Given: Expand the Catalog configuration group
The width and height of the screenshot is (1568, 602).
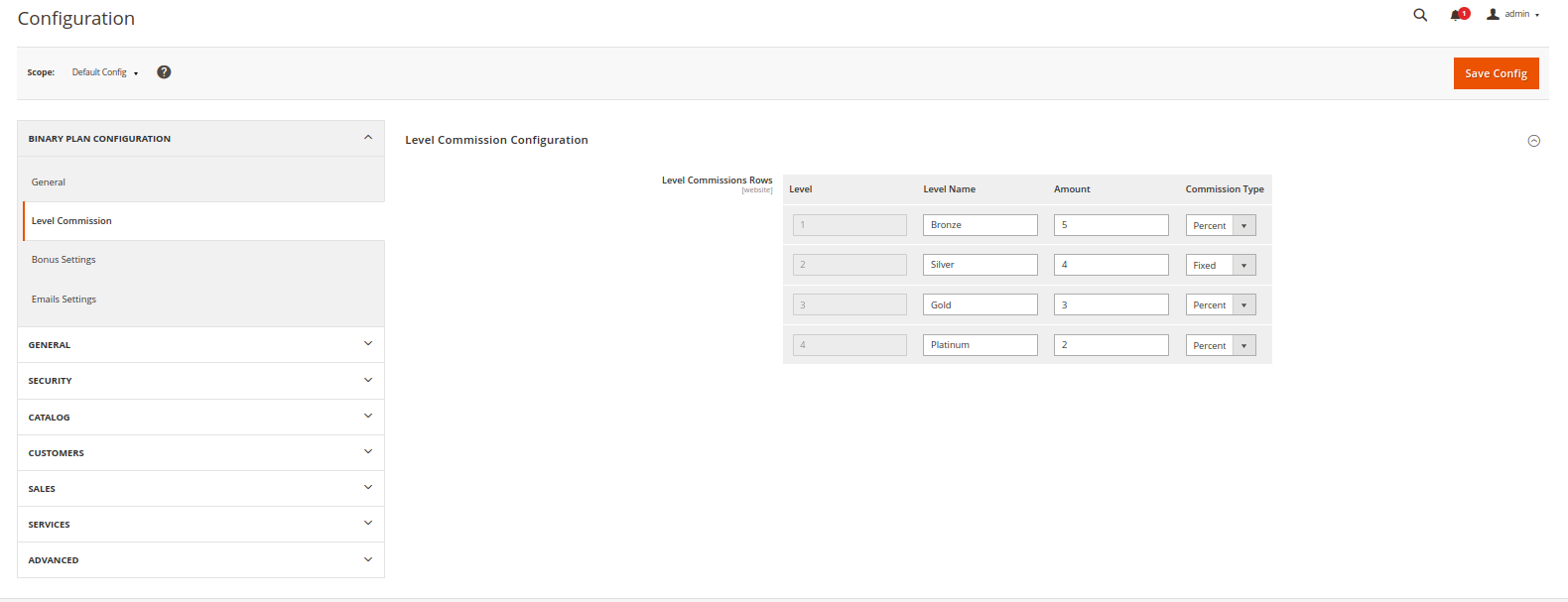Looking at the screenshot, I should [200, 418].
